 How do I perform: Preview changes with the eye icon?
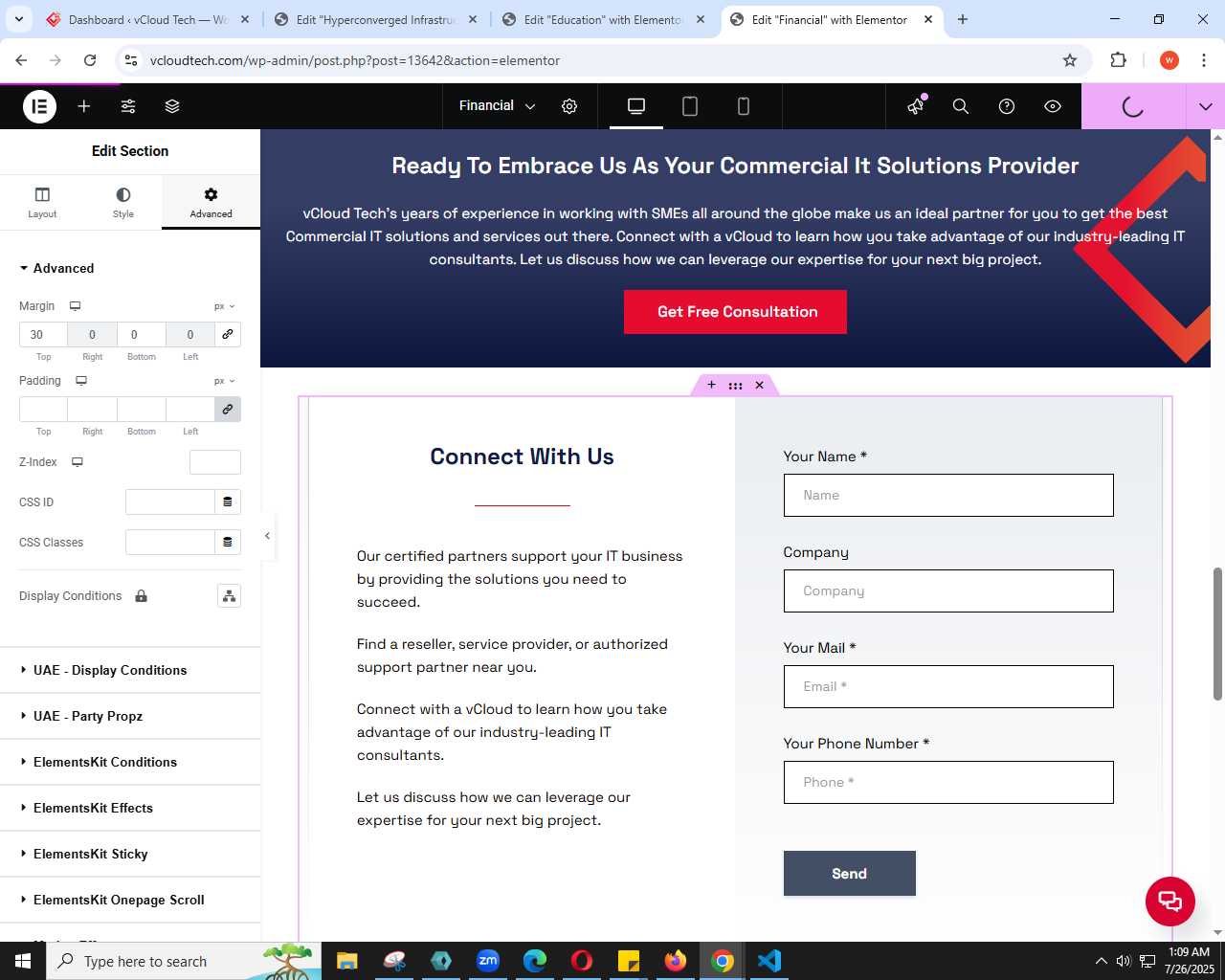(1053, 106)
